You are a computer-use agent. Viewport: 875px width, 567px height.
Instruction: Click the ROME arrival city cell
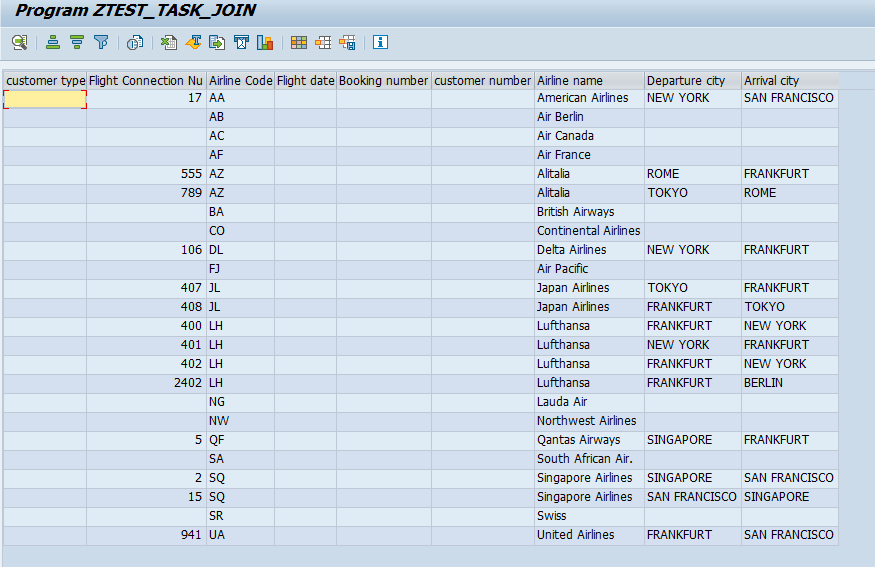[790, 193]
